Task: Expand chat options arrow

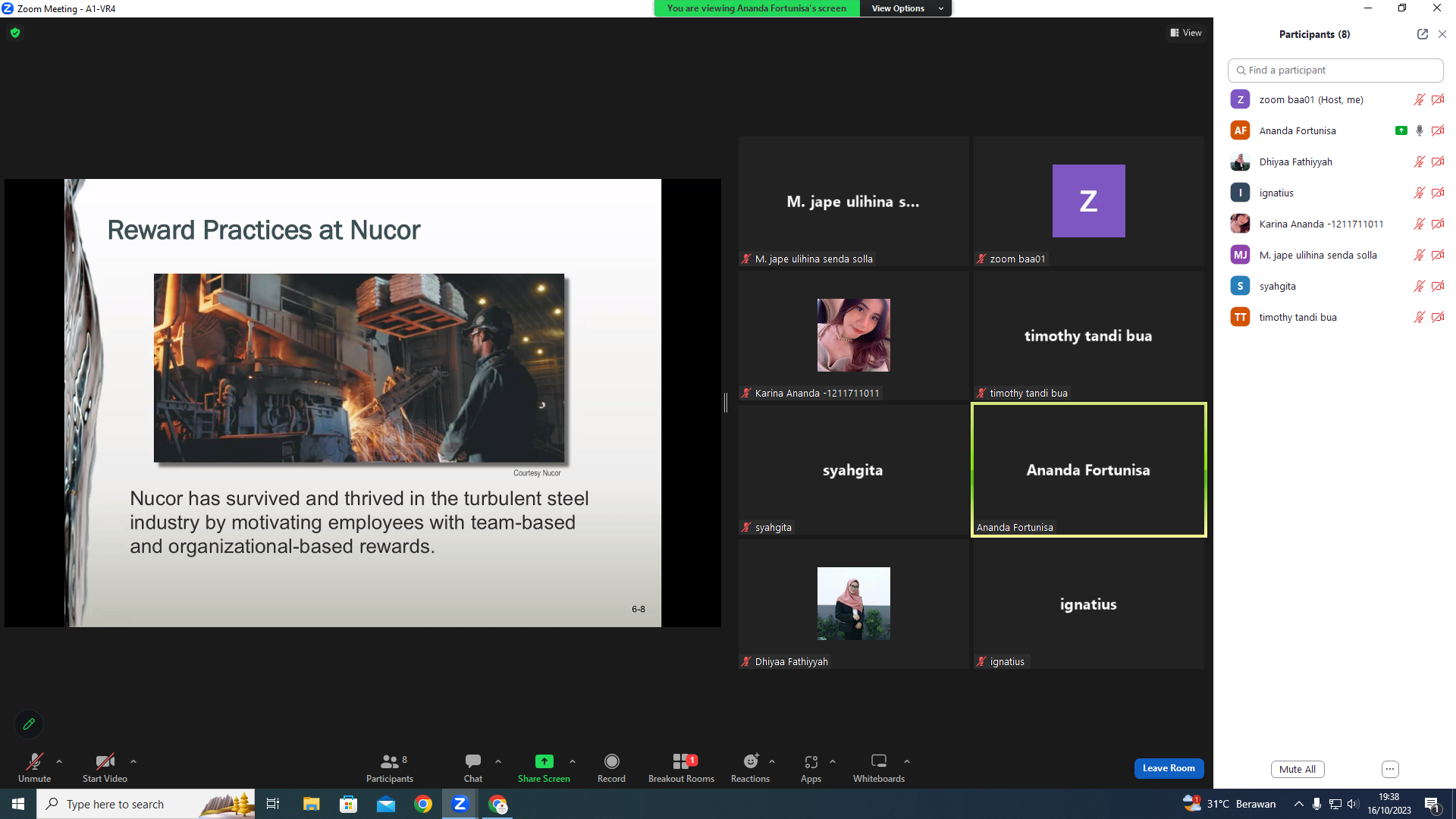Action: pyautogui.click(x=498, y=761)
